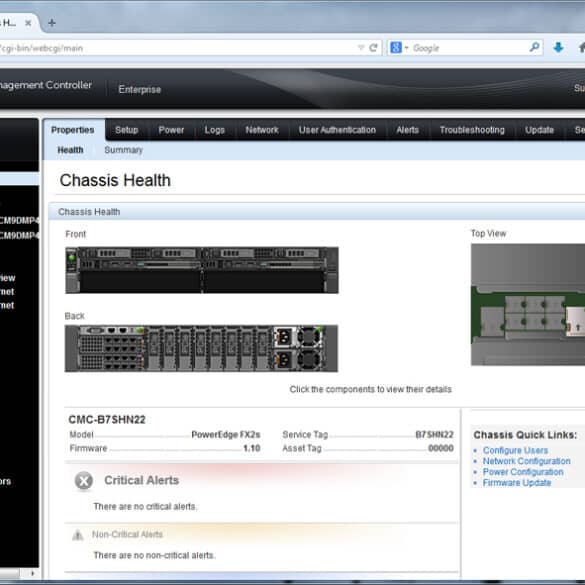The height and width of the screenshot is (585, 585).
Task: Click the back chassis view image
Action: 201,348
